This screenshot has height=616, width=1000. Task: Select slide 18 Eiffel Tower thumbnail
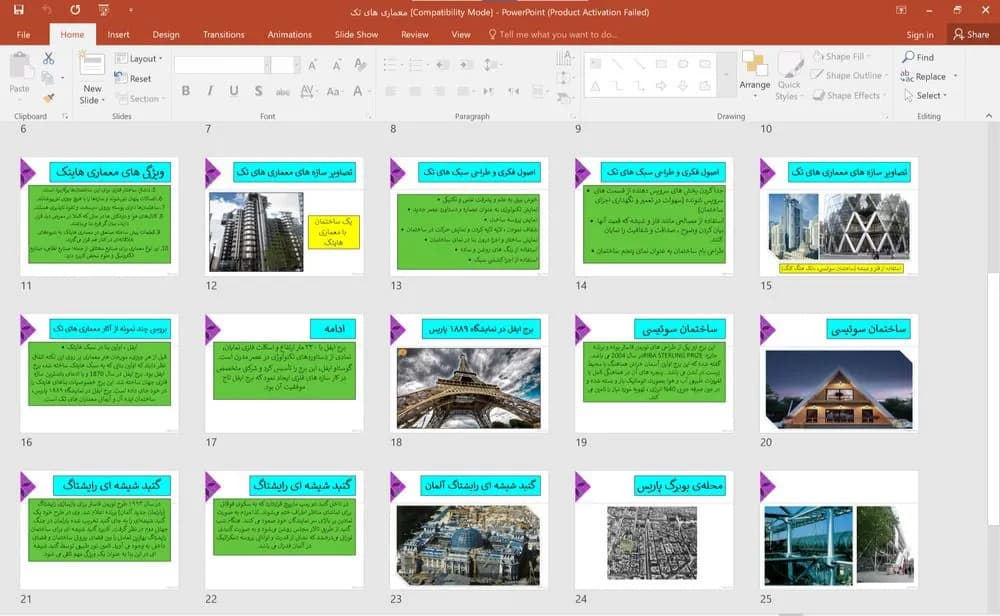point(469,373)
